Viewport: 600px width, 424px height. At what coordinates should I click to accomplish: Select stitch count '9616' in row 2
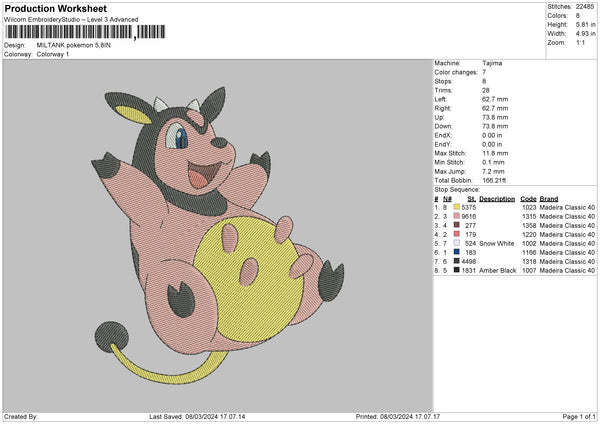pyautogui.click(x=469, y=217)
